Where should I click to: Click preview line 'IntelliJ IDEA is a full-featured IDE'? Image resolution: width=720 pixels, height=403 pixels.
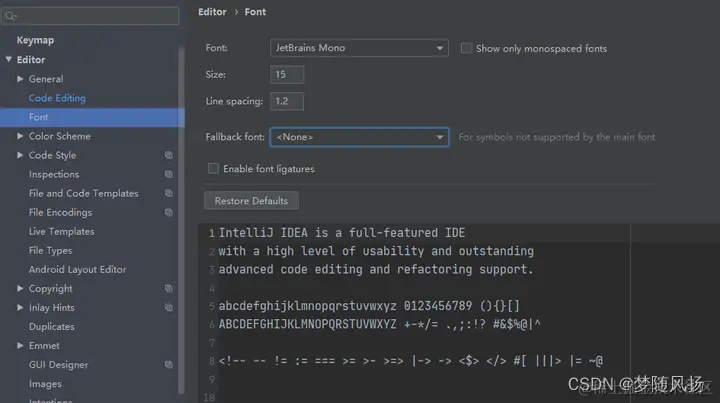pyautogui.click(x=342, y=233)
